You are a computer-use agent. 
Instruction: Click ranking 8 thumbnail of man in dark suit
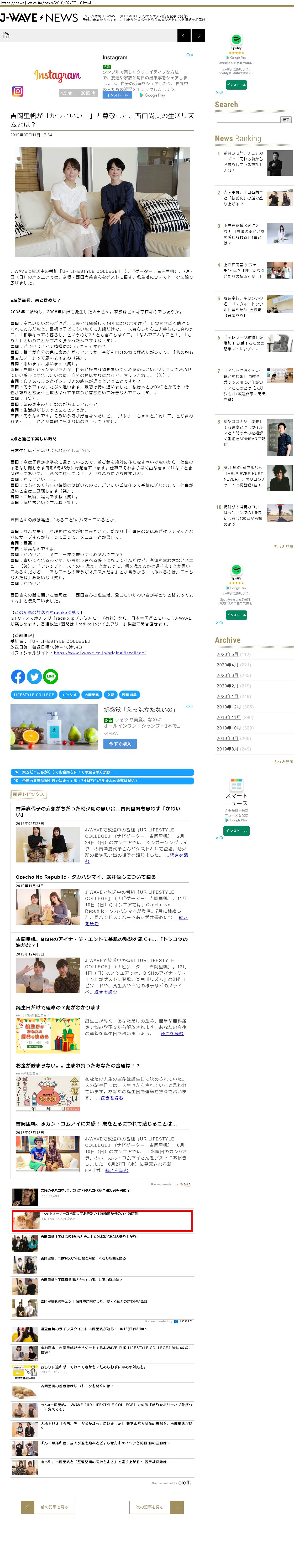click(279, 436)
